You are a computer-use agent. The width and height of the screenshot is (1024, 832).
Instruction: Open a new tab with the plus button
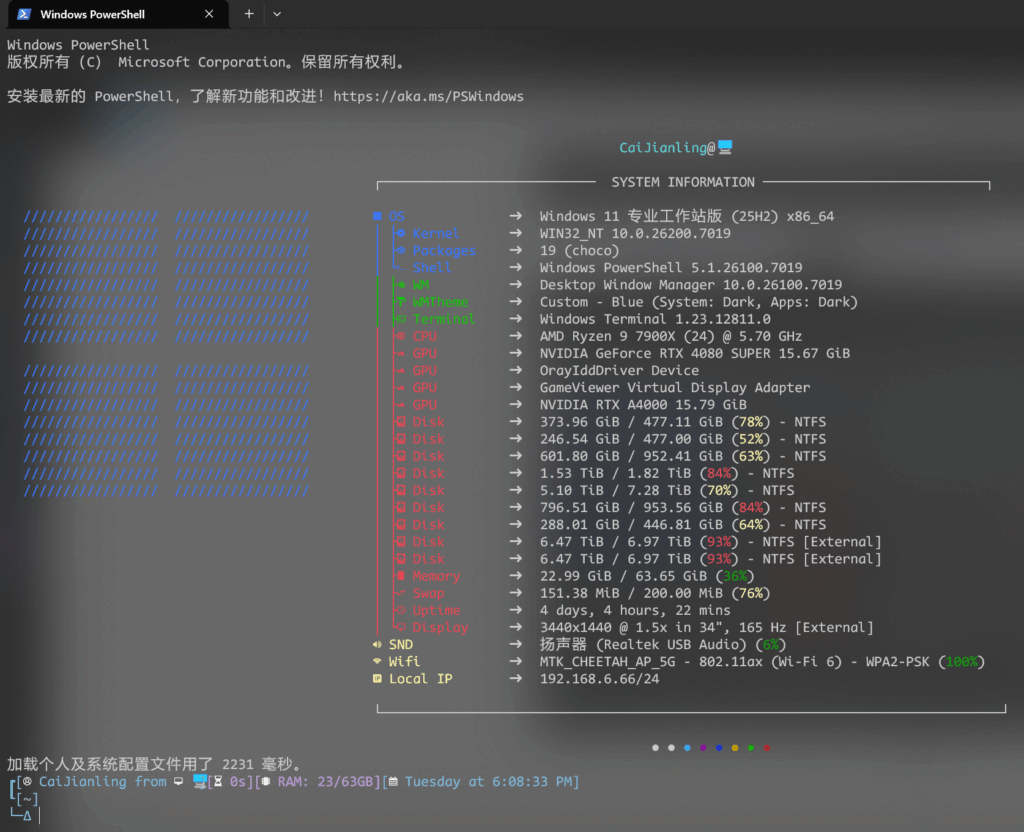tap(249, 14)
